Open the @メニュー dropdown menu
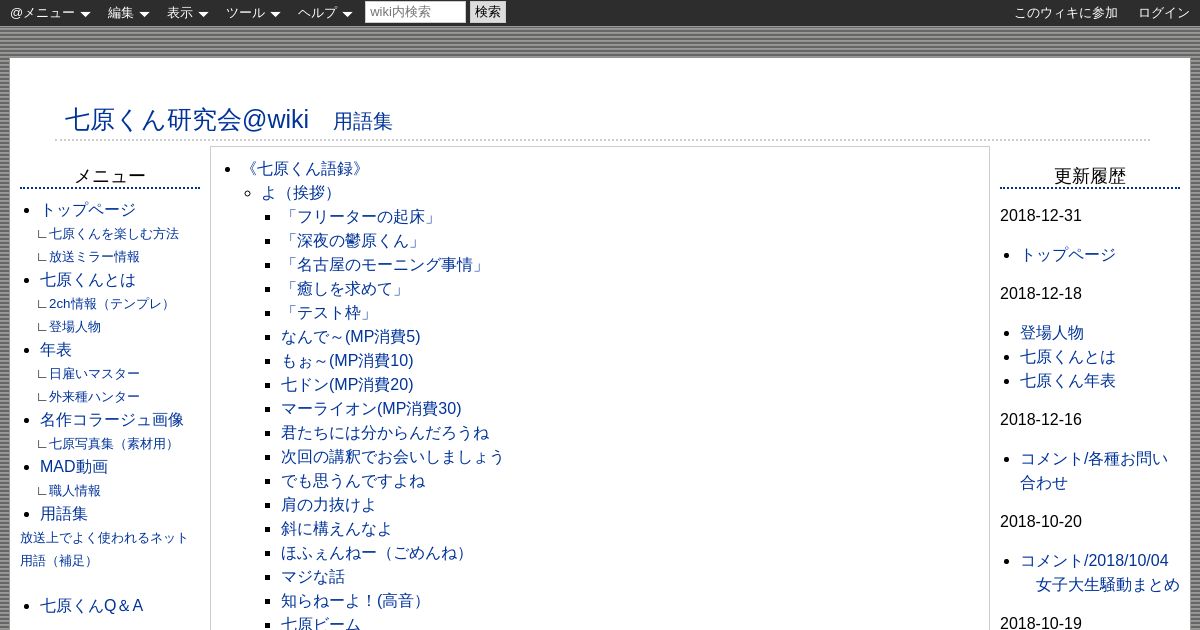The width and height of the screenshot is (1200, 630). coord(50,13)
